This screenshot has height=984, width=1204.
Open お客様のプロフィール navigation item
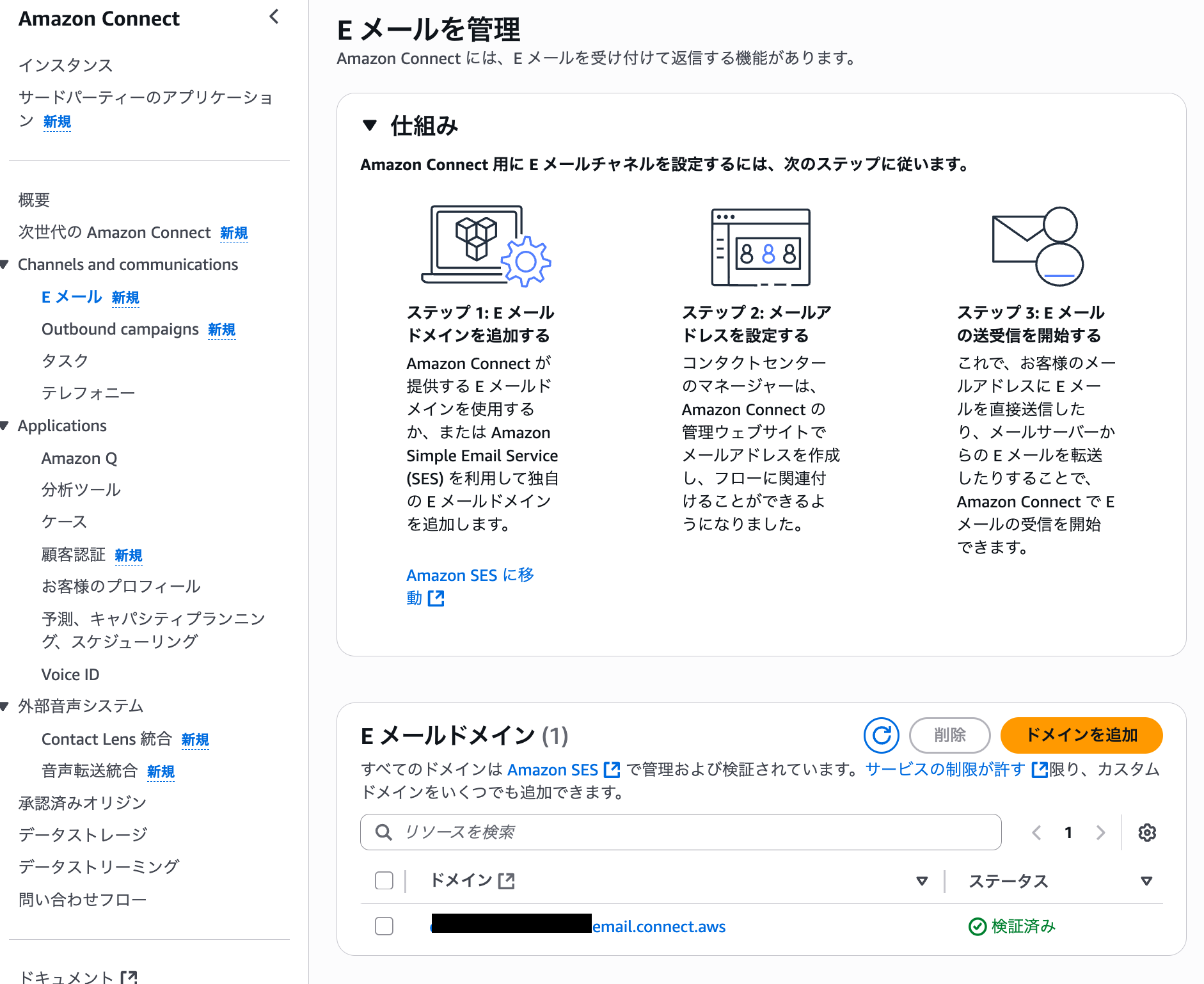tap(121, 587)
